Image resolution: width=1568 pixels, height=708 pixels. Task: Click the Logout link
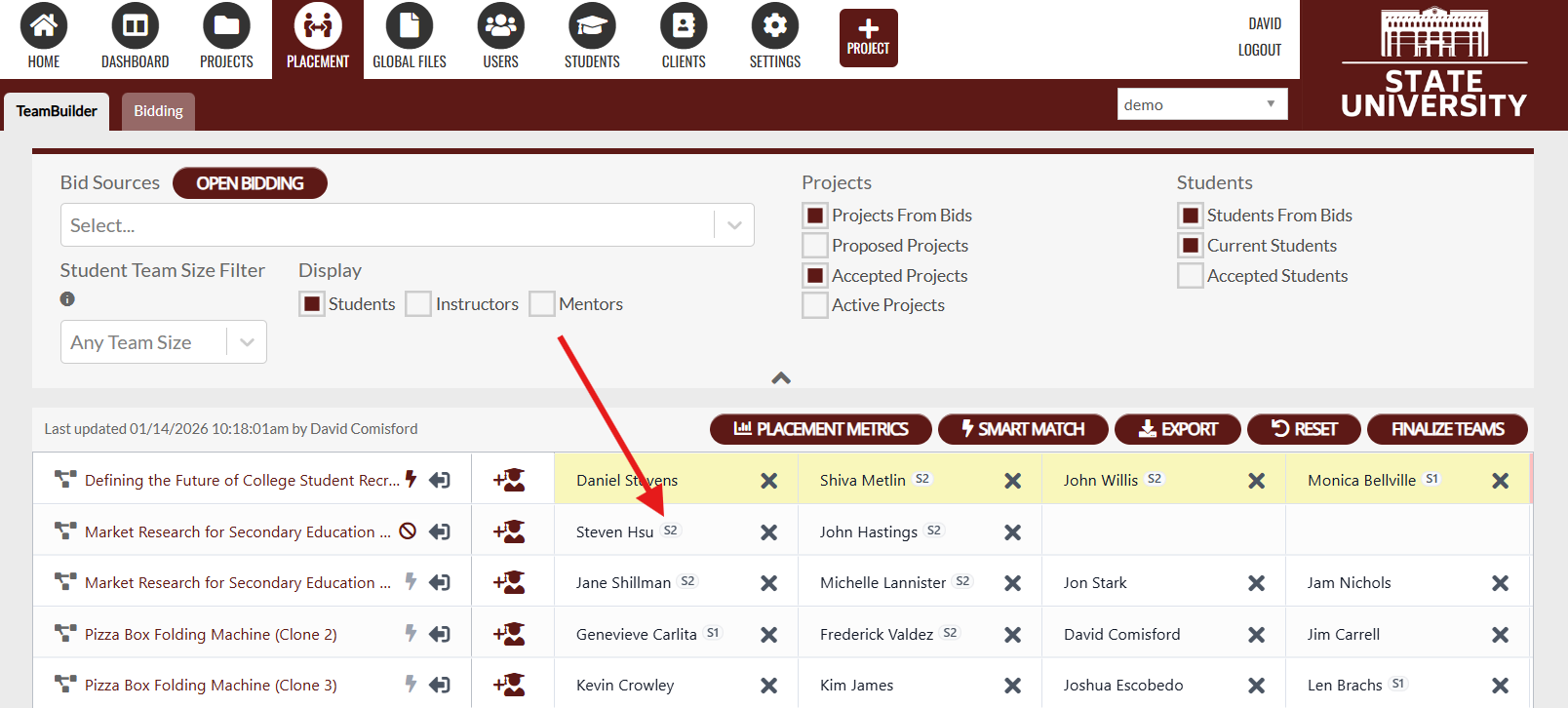(1259, 50)
